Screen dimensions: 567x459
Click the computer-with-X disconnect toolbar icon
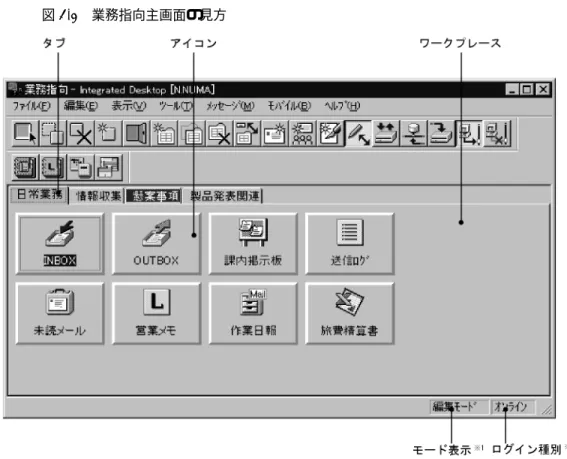pos(497,133)
